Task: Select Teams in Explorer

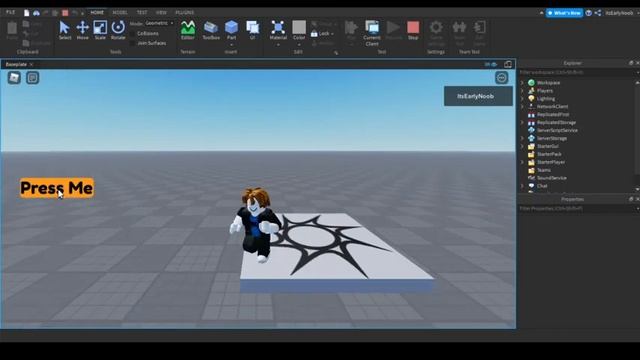Action: click(544, 170)
